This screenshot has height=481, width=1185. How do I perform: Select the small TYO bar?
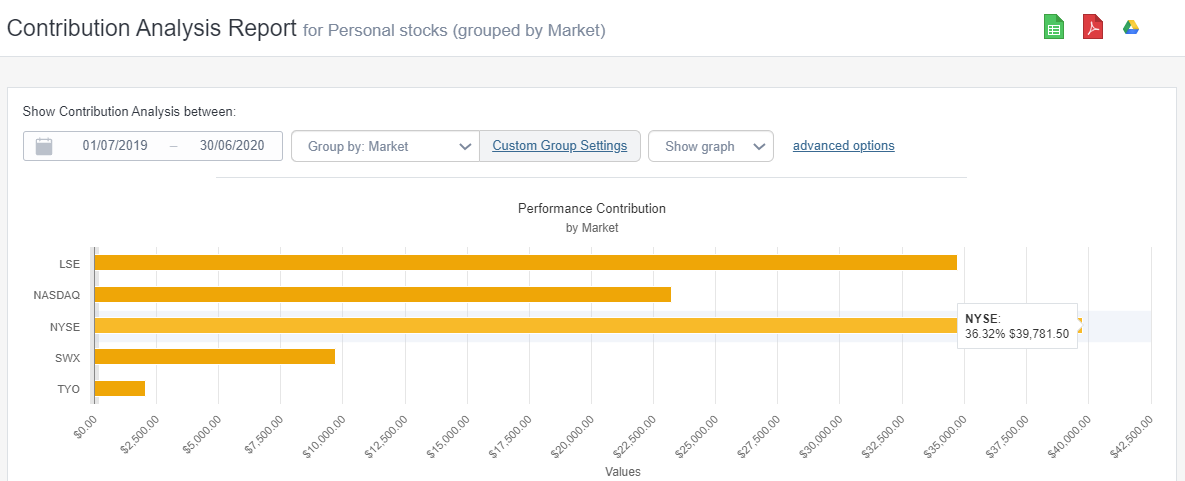click(x=119, y=388)
